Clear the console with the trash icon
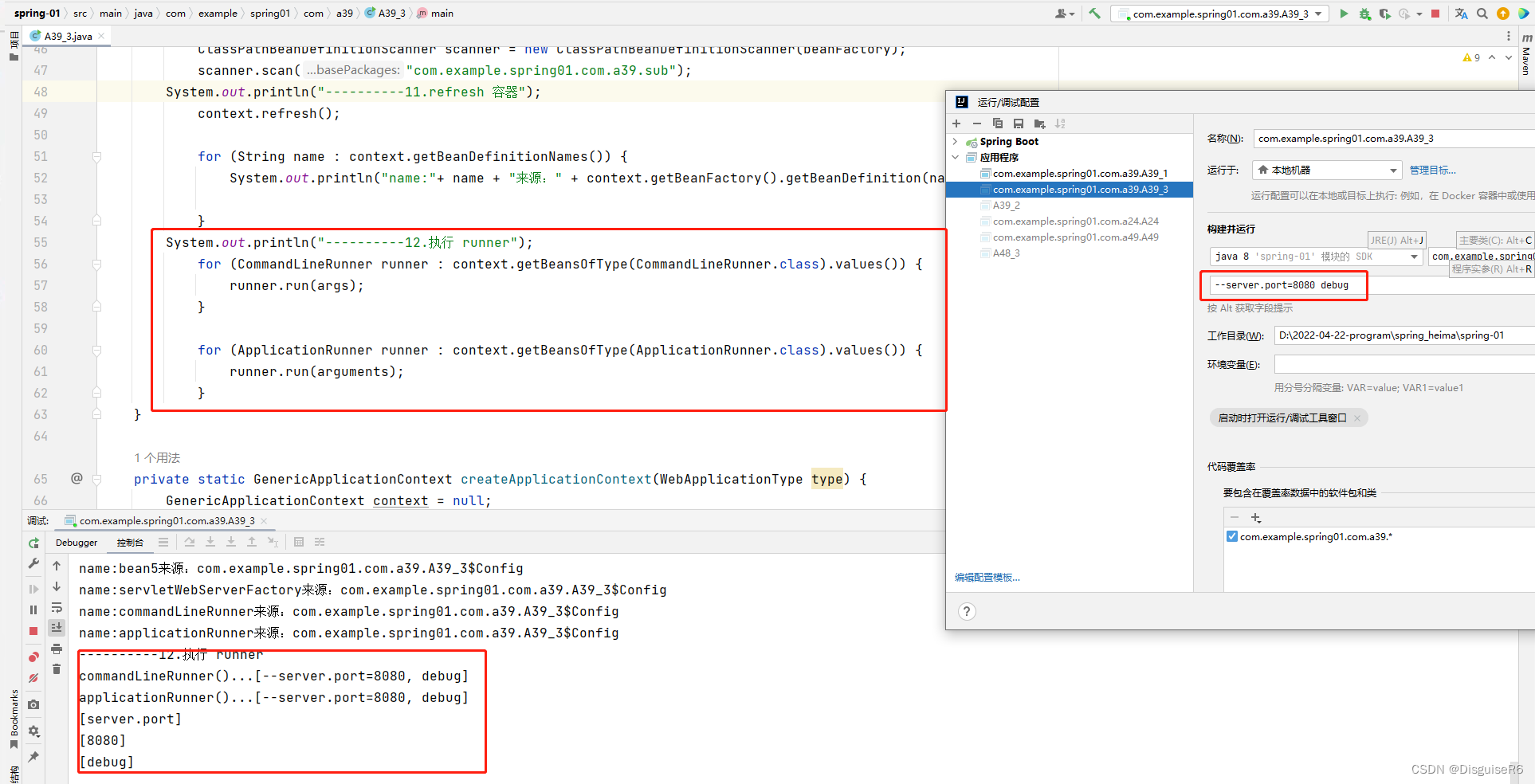 click(x=57, y=669)
